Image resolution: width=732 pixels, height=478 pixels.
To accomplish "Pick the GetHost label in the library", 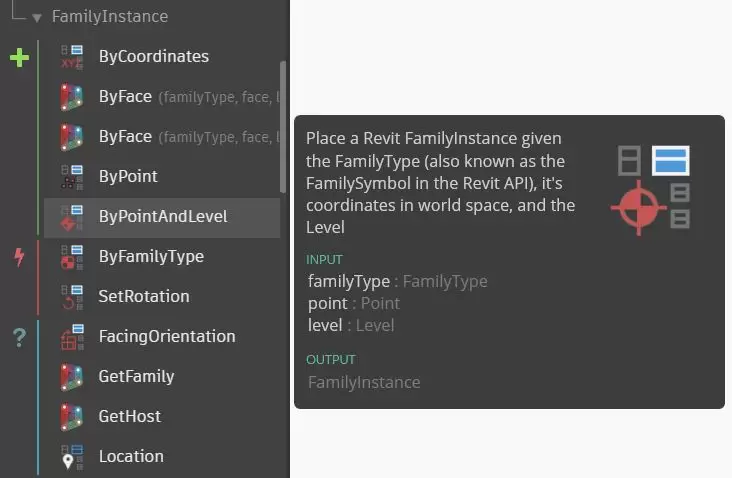I will [130, 417].
